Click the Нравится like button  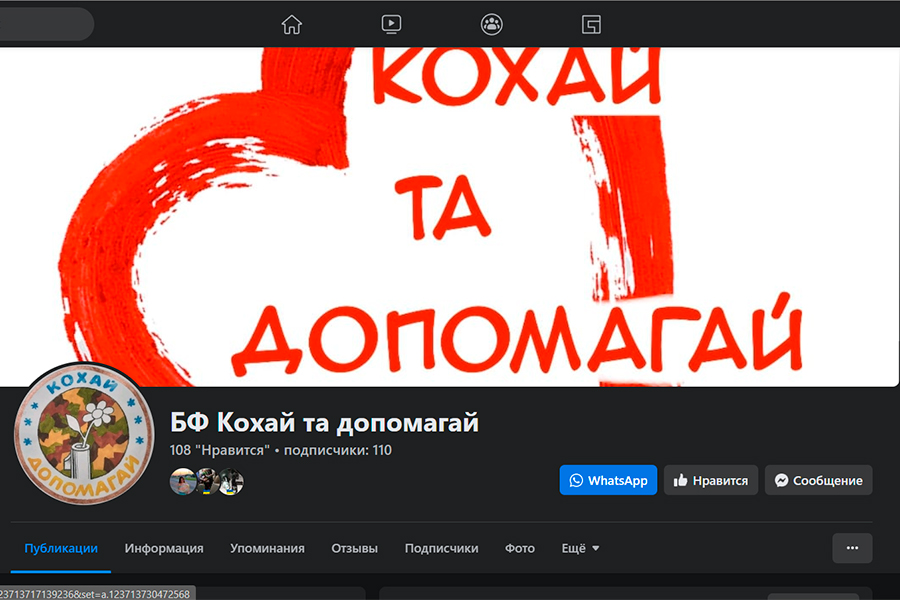point(711,480)
